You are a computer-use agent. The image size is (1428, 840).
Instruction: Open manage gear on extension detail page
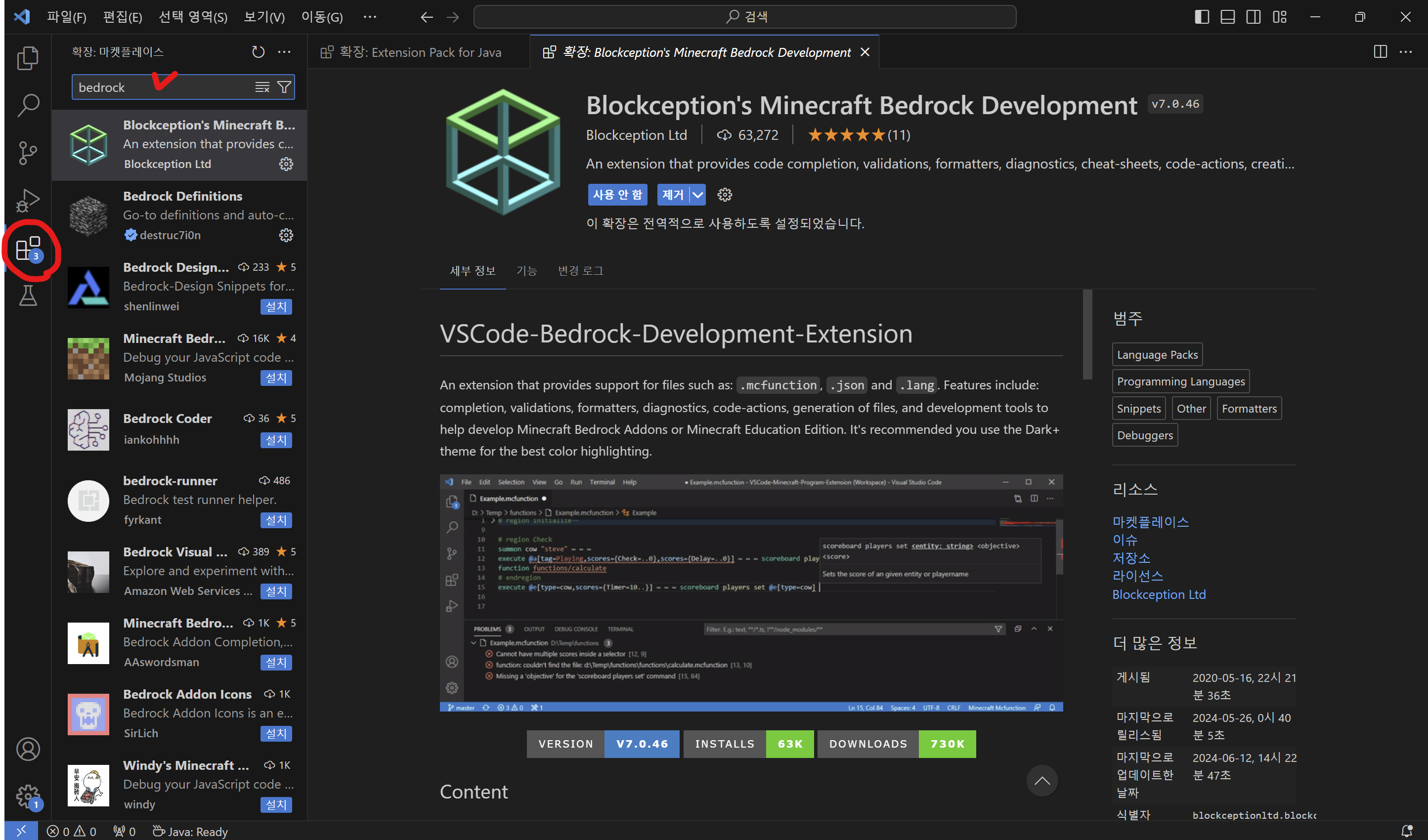(724, 195)
